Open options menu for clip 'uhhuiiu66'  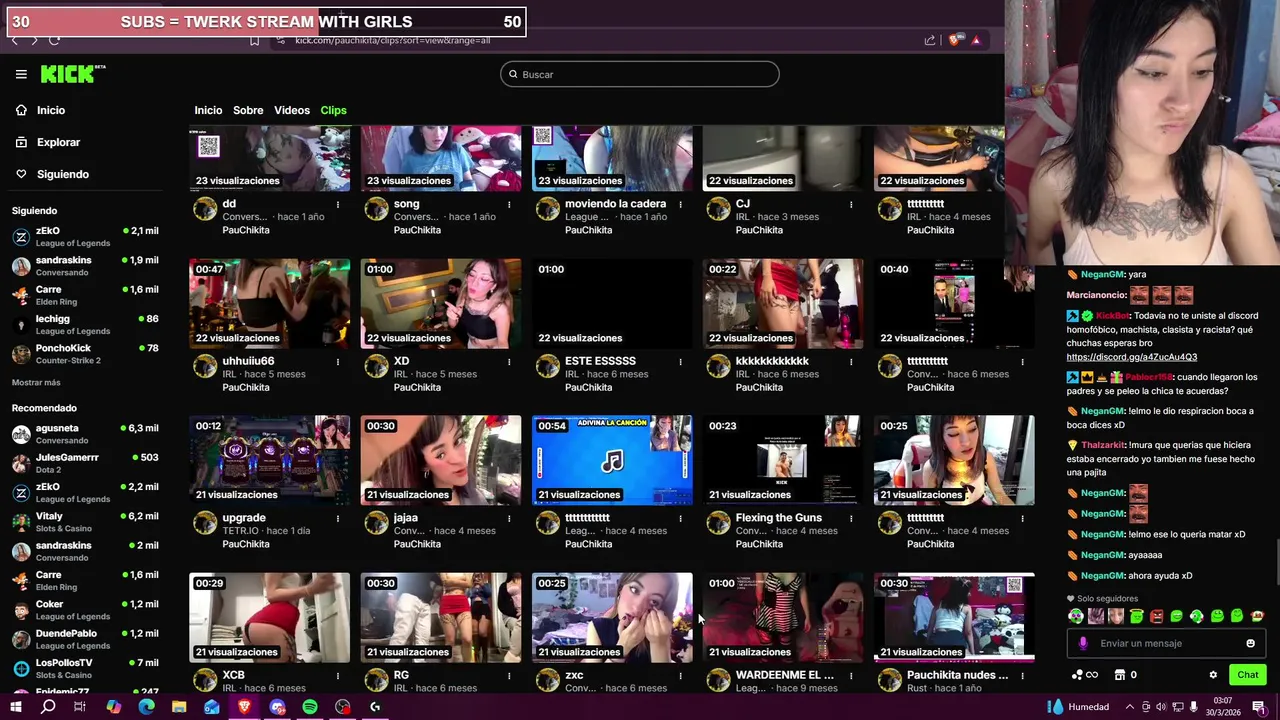coord(338,361)
